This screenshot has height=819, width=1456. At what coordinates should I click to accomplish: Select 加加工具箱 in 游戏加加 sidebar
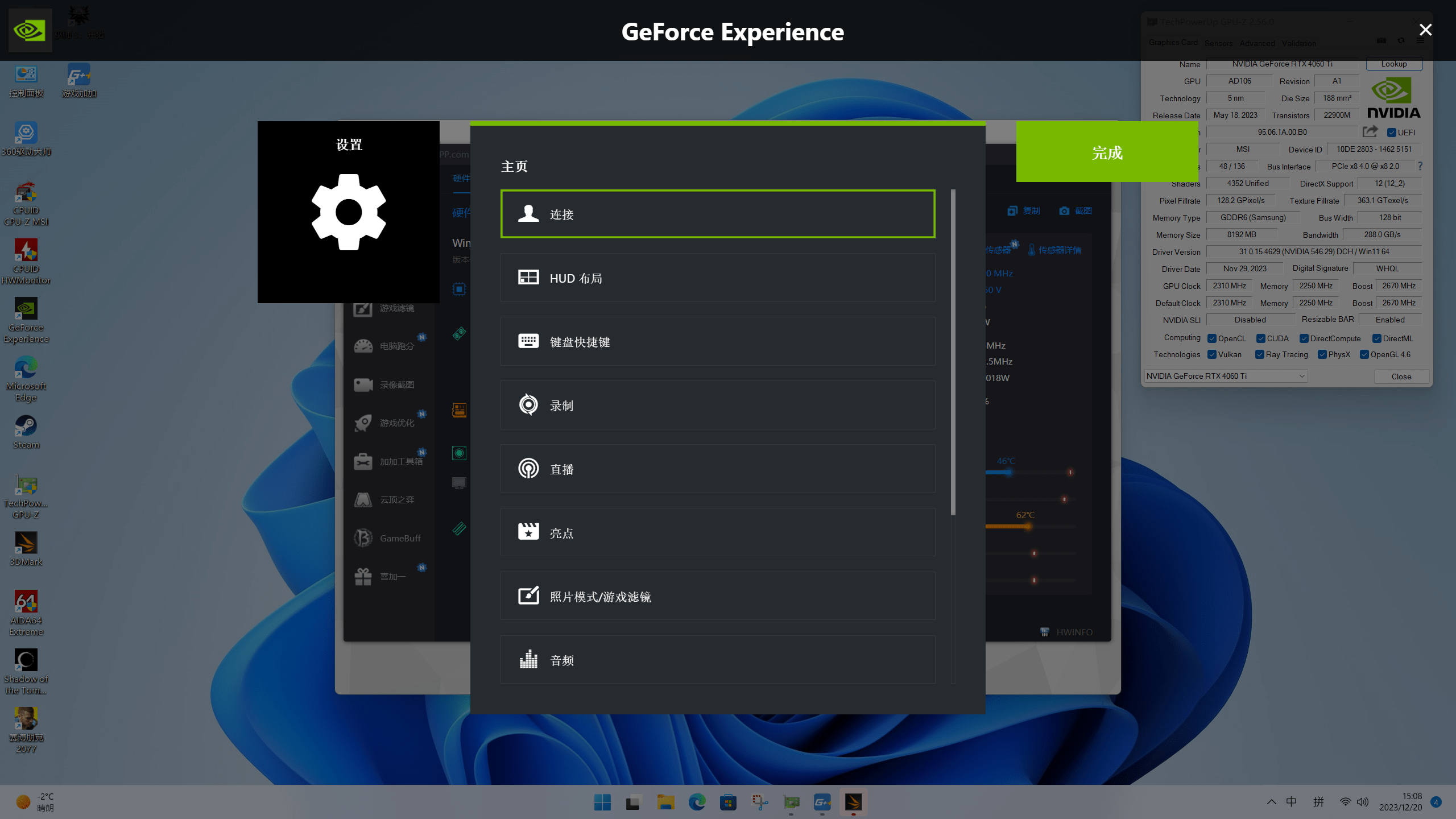[389, 461]
